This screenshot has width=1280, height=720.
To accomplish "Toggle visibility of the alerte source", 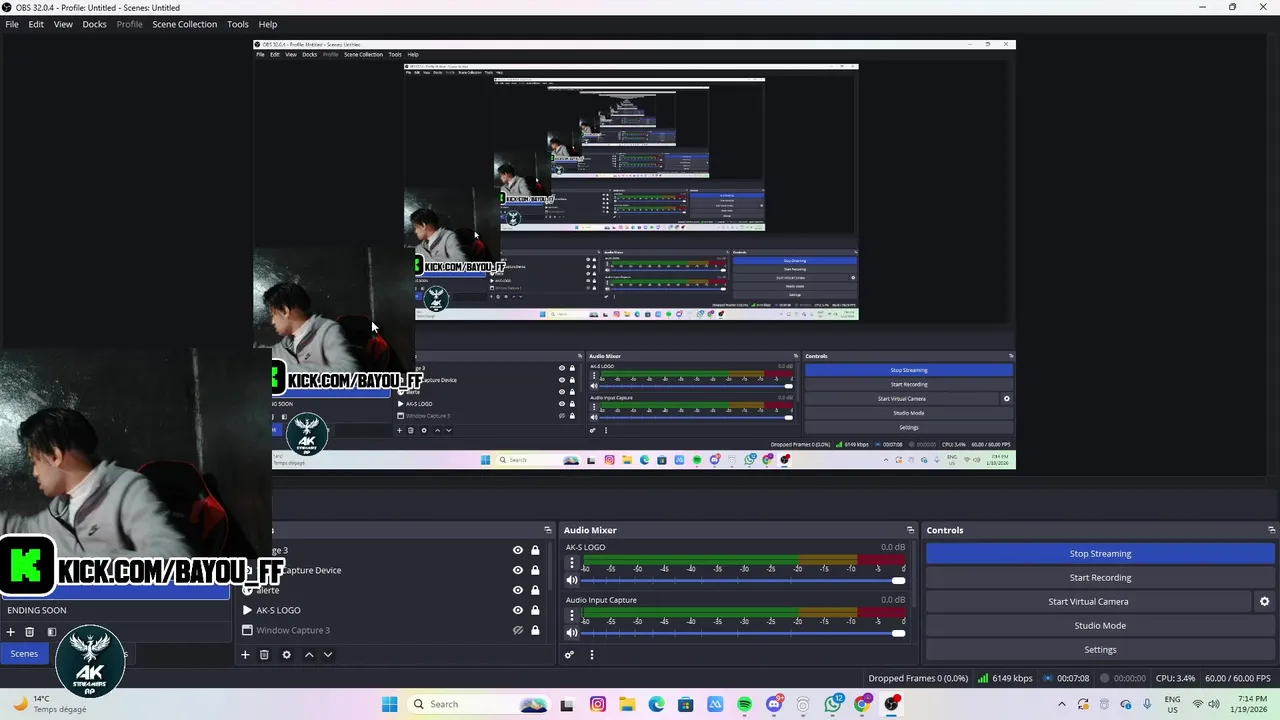I will 517,590.
